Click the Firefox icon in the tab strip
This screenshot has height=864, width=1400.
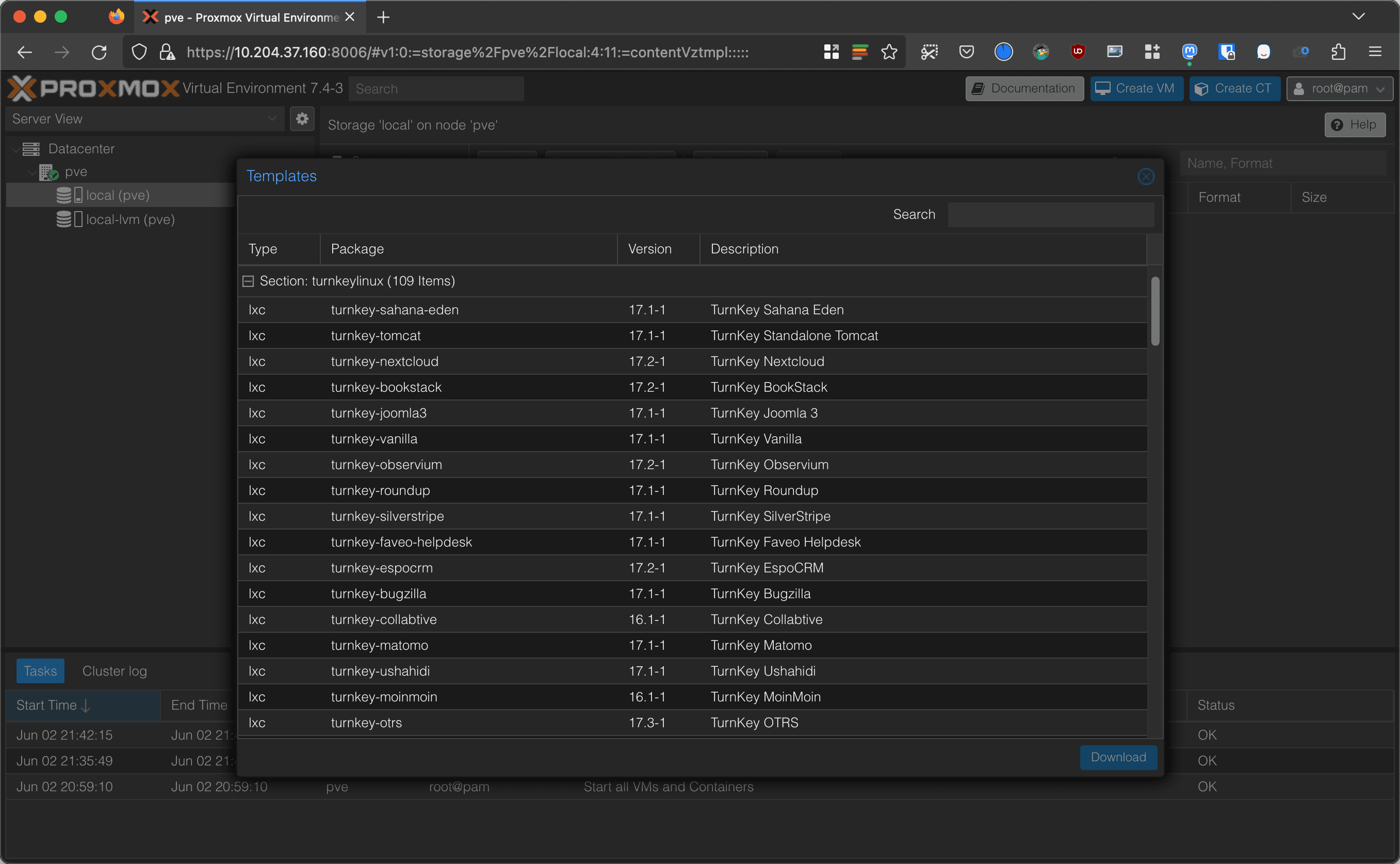[x=117, y=17]
